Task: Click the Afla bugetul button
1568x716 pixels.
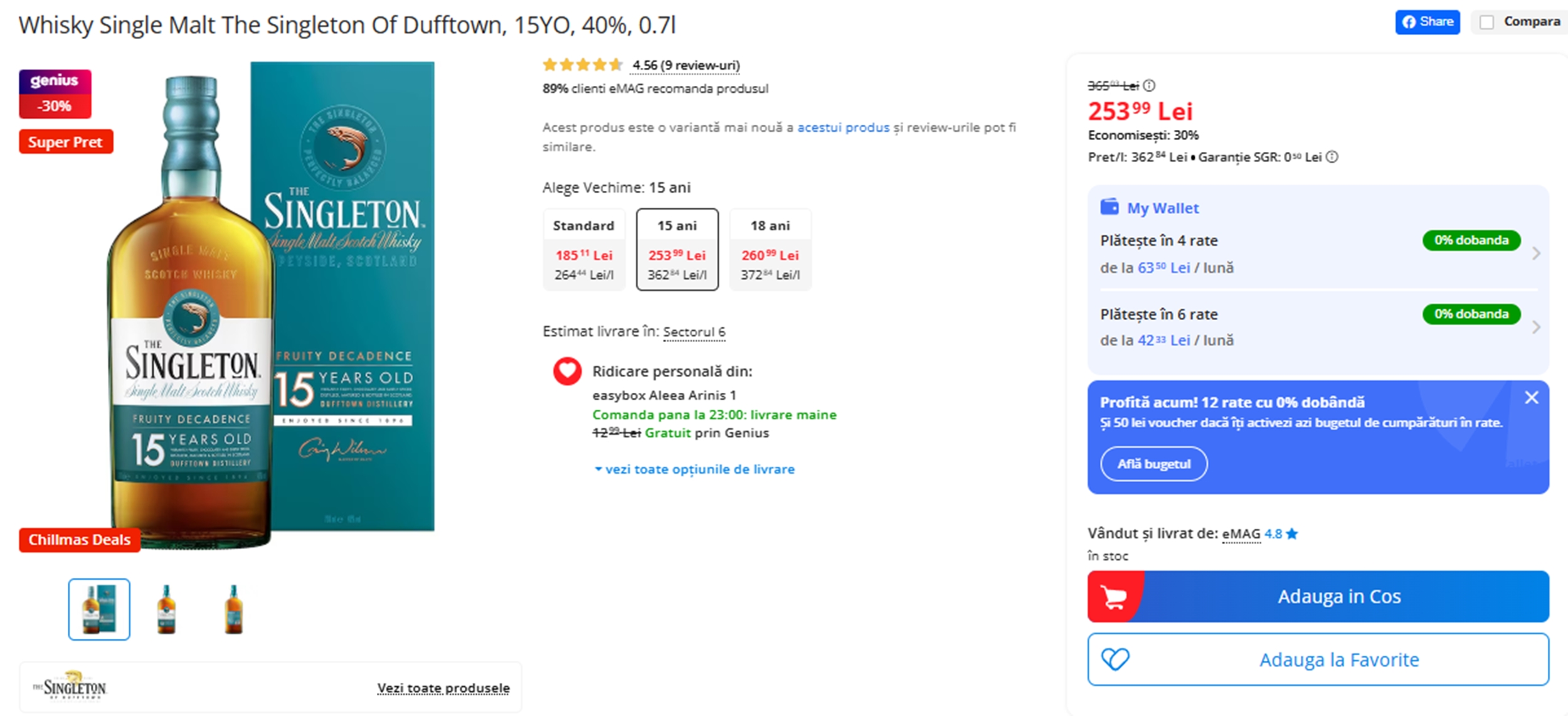Action: pyautogui.click(x=1153, y=464)
